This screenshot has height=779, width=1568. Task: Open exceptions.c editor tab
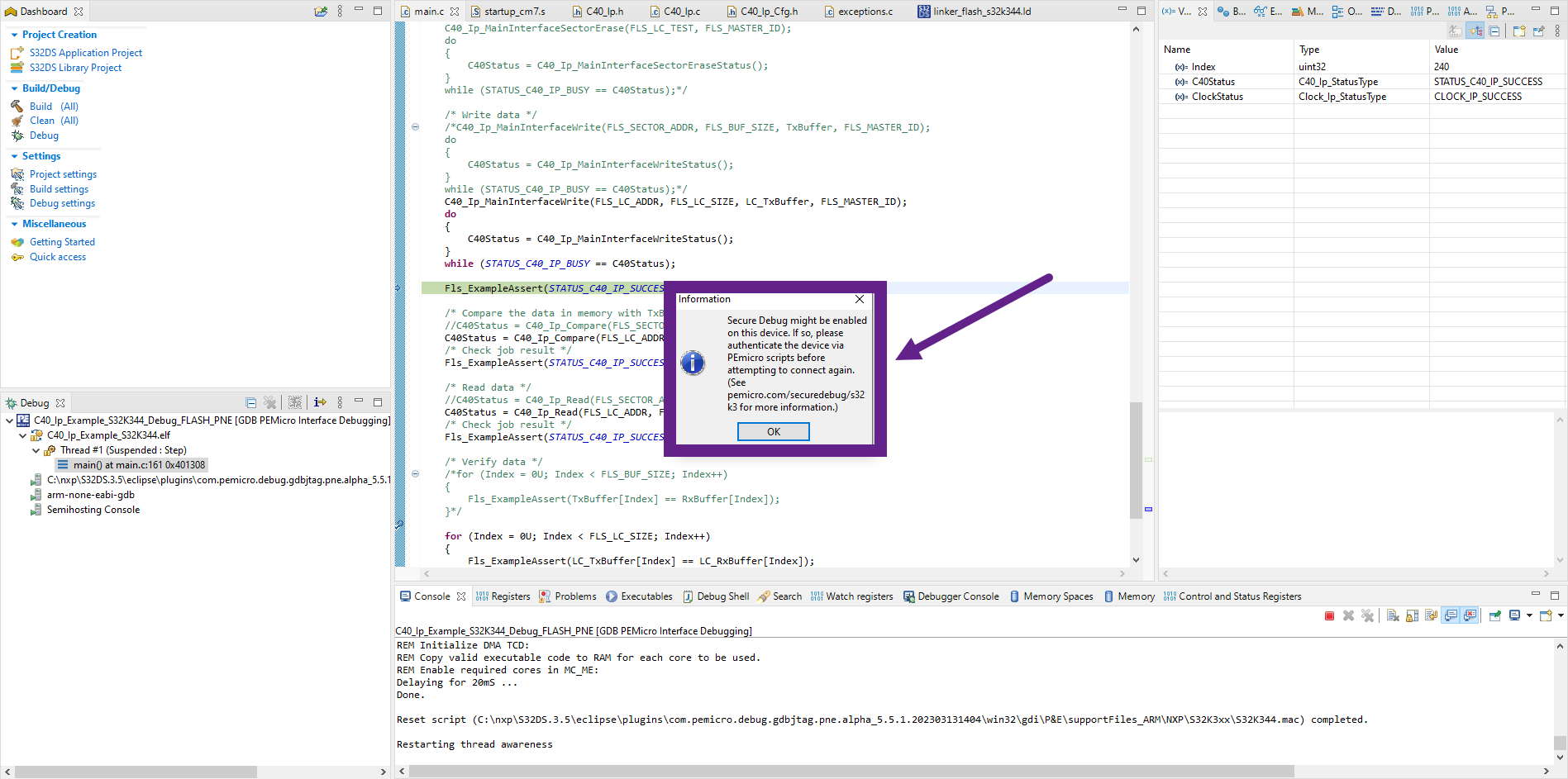pyautogui.click(x=859, y=12)
